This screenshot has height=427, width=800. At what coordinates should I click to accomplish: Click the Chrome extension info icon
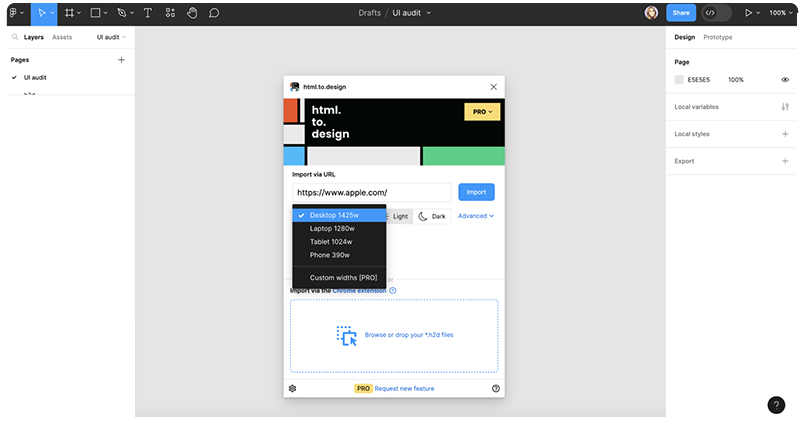(392, 290)
